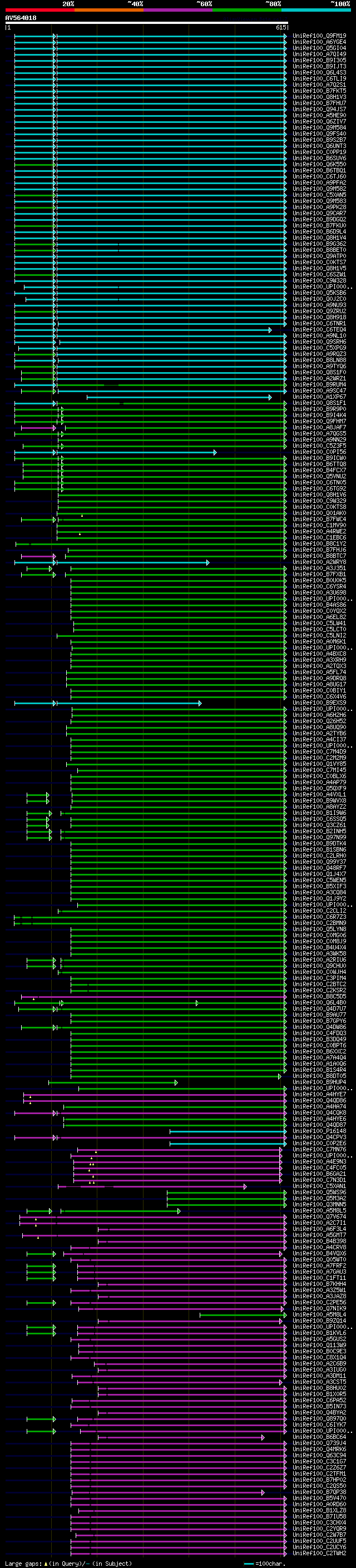This screenshot has width=356, height=1568.
Task: Click the UniRef100_Q8S1F1 label
Action: point(319,403)
